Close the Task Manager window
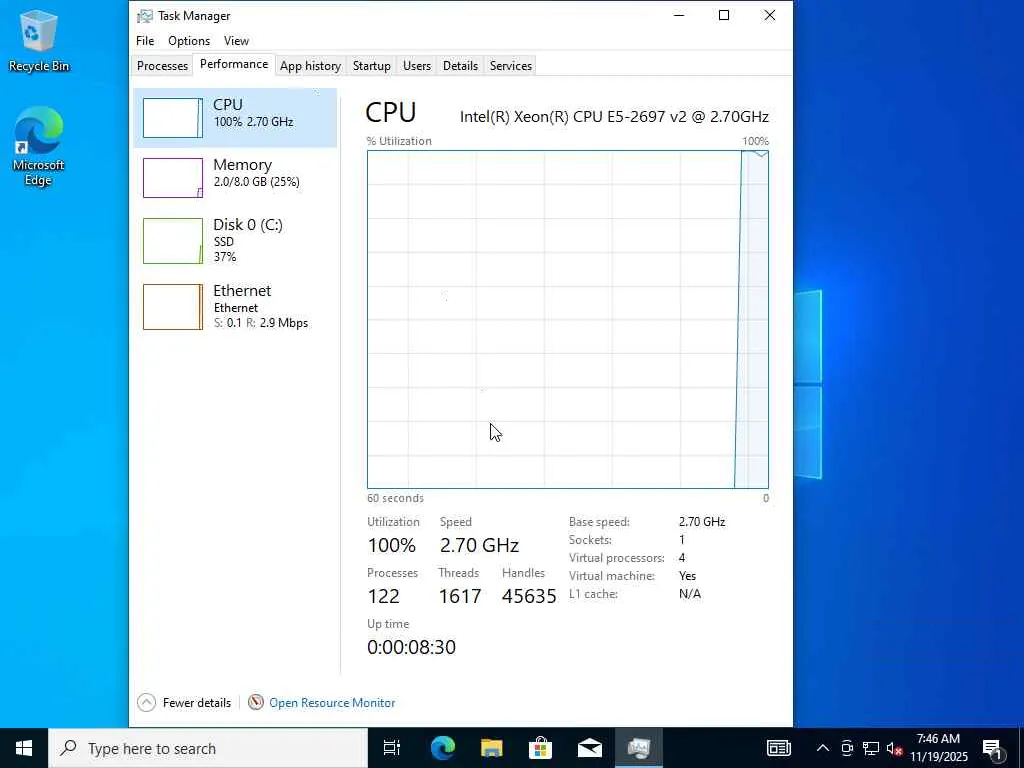The height and width of the screenshot is (768, 1024). 770,16
